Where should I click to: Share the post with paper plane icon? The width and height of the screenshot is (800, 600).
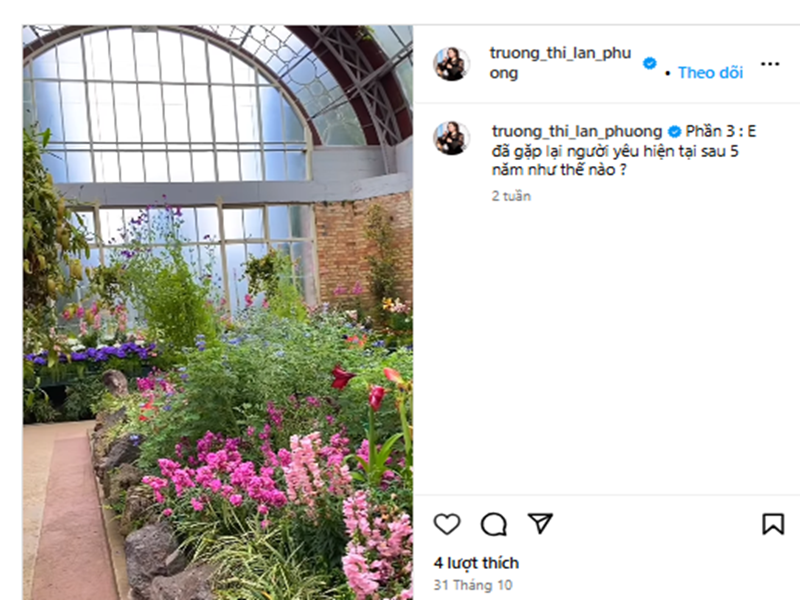pos(540,523)
